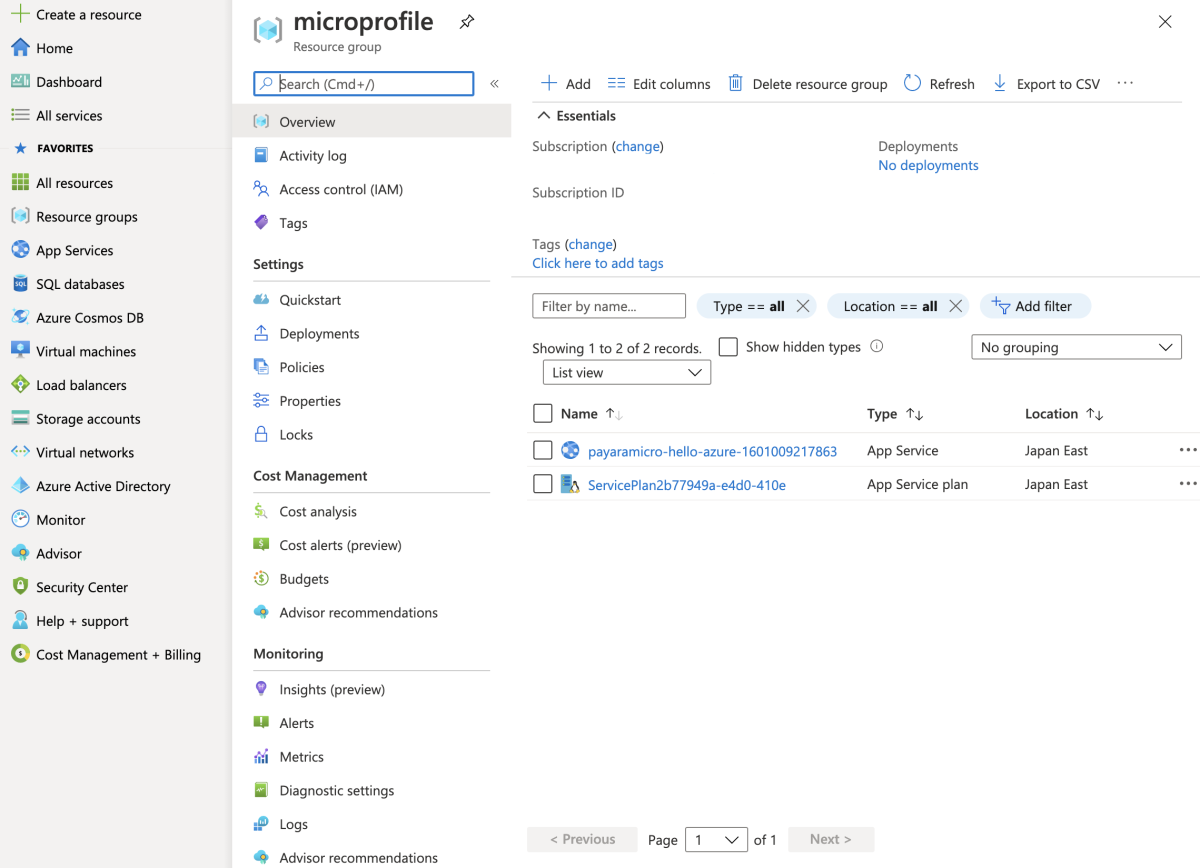The height and width of the screenshot is (868, 1200).
Task: Open the Virtual machines monitor icon
Action: (20, 351)
